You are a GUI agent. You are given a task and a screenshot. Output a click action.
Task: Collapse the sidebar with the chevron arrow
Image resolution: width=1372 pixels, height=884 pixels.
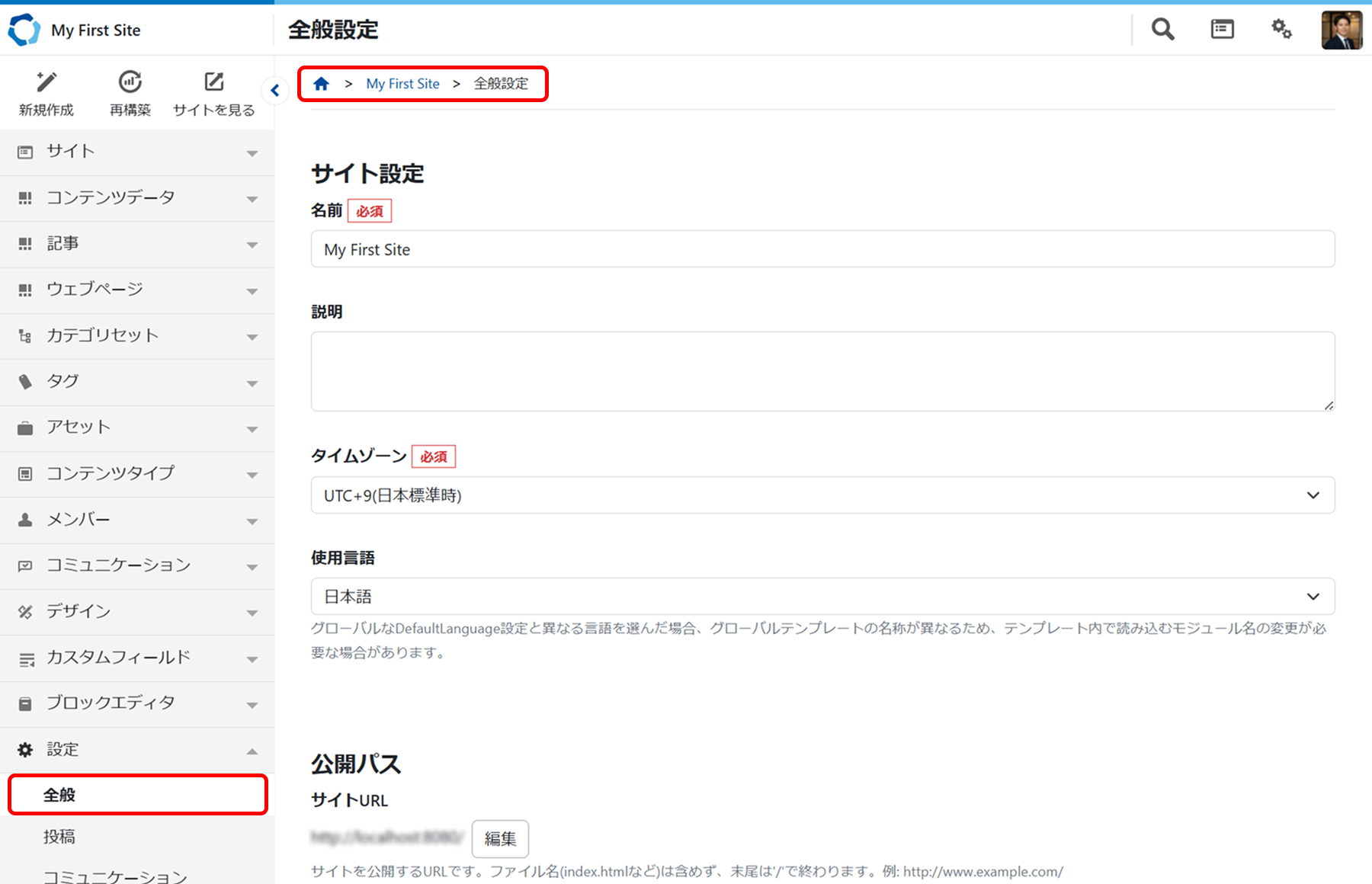[x=275, y=91]
